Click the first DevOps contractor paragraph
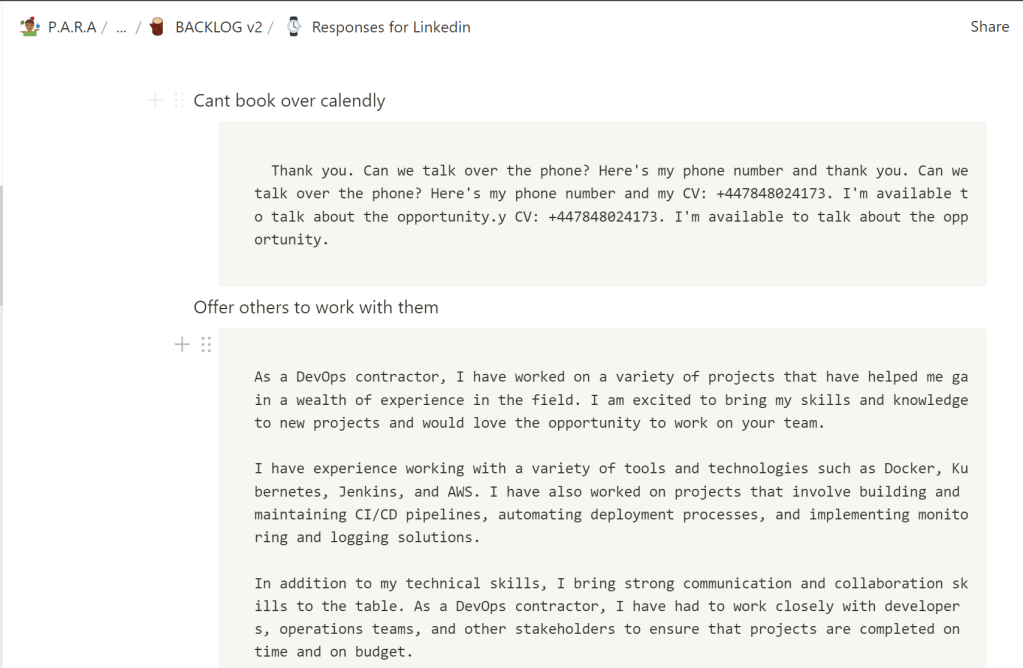Image resolution: width=1023 pixels, height=668 pixels. point(611,400)
